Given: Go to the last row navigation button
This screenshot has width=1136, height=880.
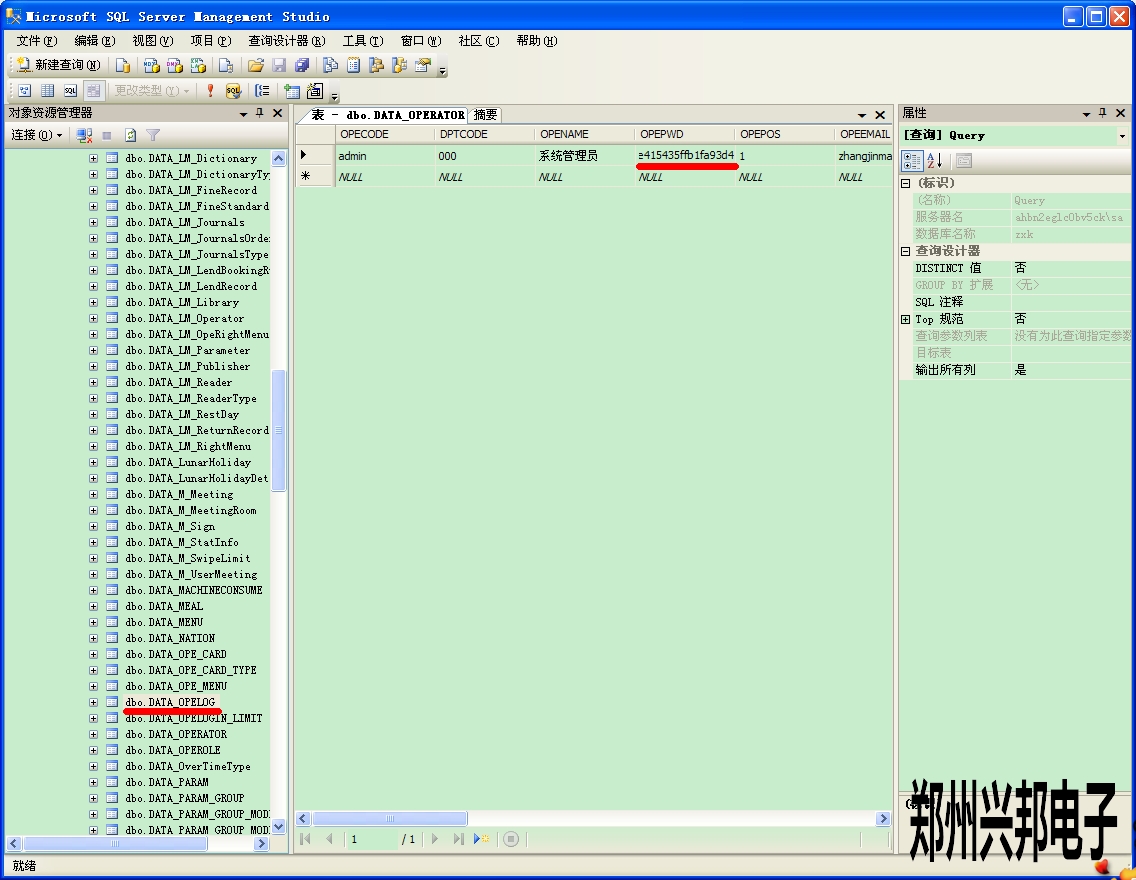Looking at the screenshot, I should point(458,839).
